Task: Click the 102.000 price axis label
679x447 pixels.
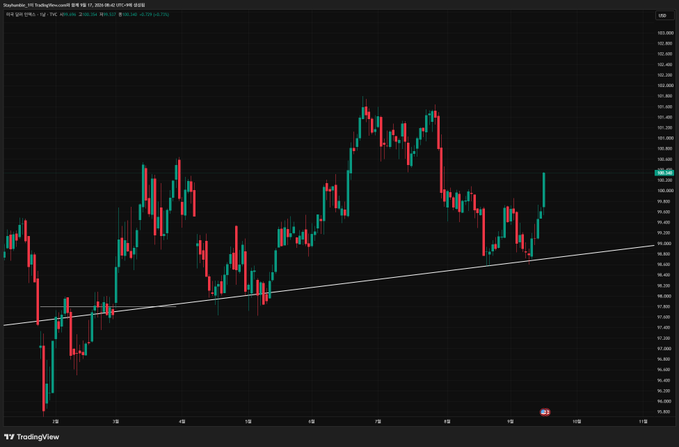Action: pos(665,85)
